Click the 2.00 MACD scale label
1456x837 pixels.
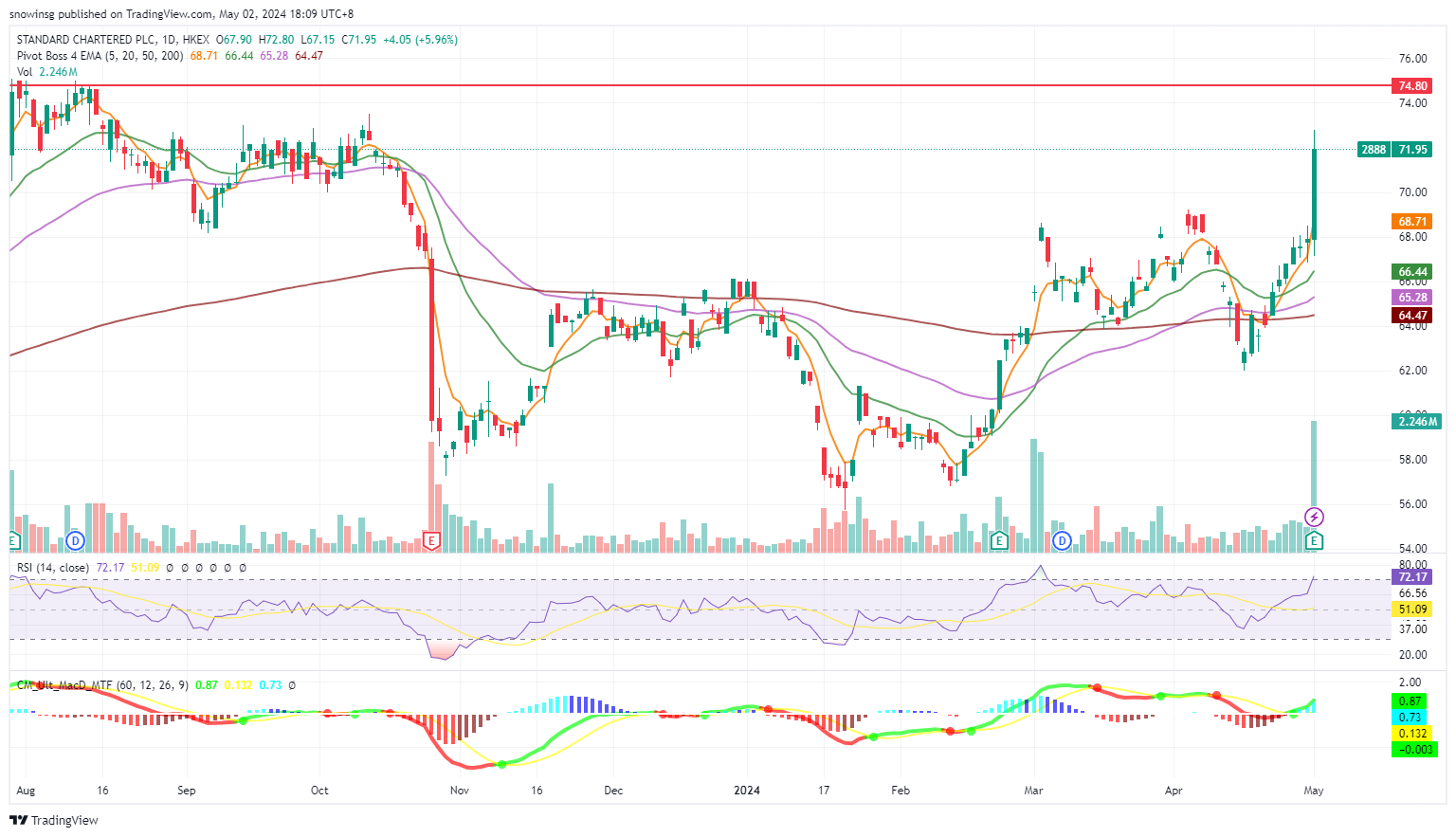pyautogui.click(x=1410, y=682)
